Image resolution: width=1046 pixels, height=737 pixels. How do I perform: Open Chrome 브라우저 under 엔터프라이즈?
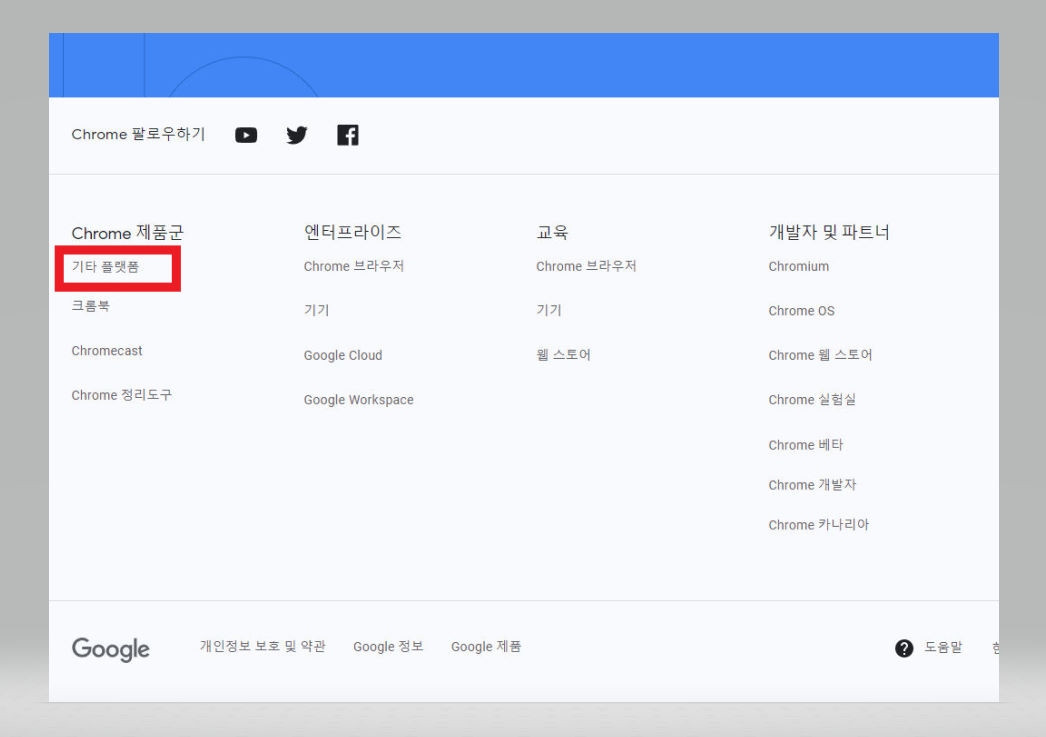354,266
